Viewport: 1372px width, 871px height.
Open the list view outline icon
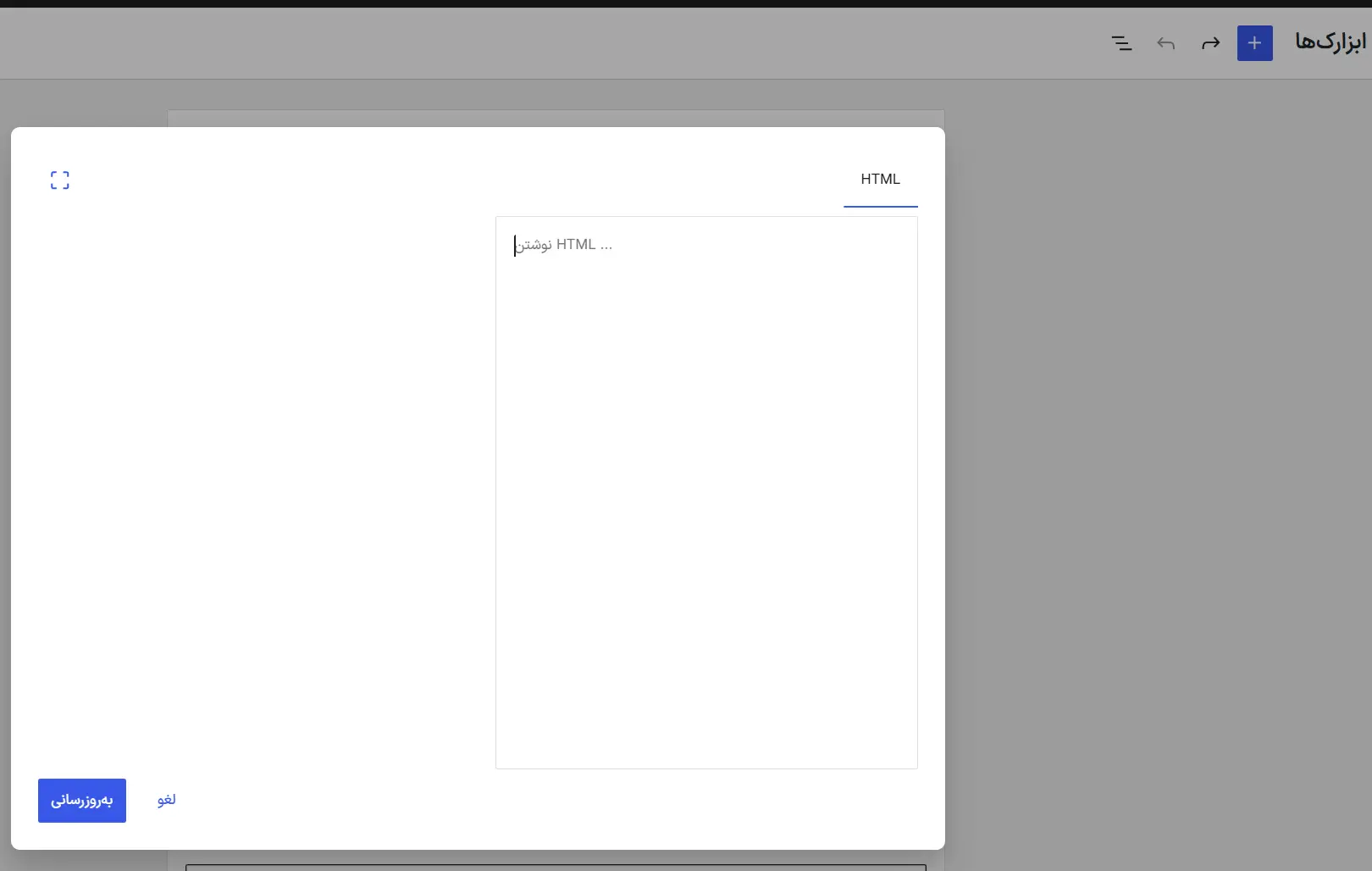point(1122,43)
